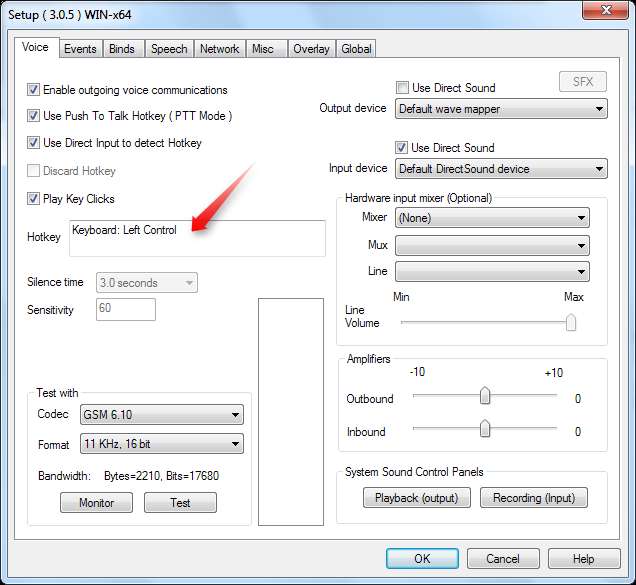Viewport: 636px width, 585px height.
Task: Uncheck Use Push To Talk Hotkey
Action: 33,116
